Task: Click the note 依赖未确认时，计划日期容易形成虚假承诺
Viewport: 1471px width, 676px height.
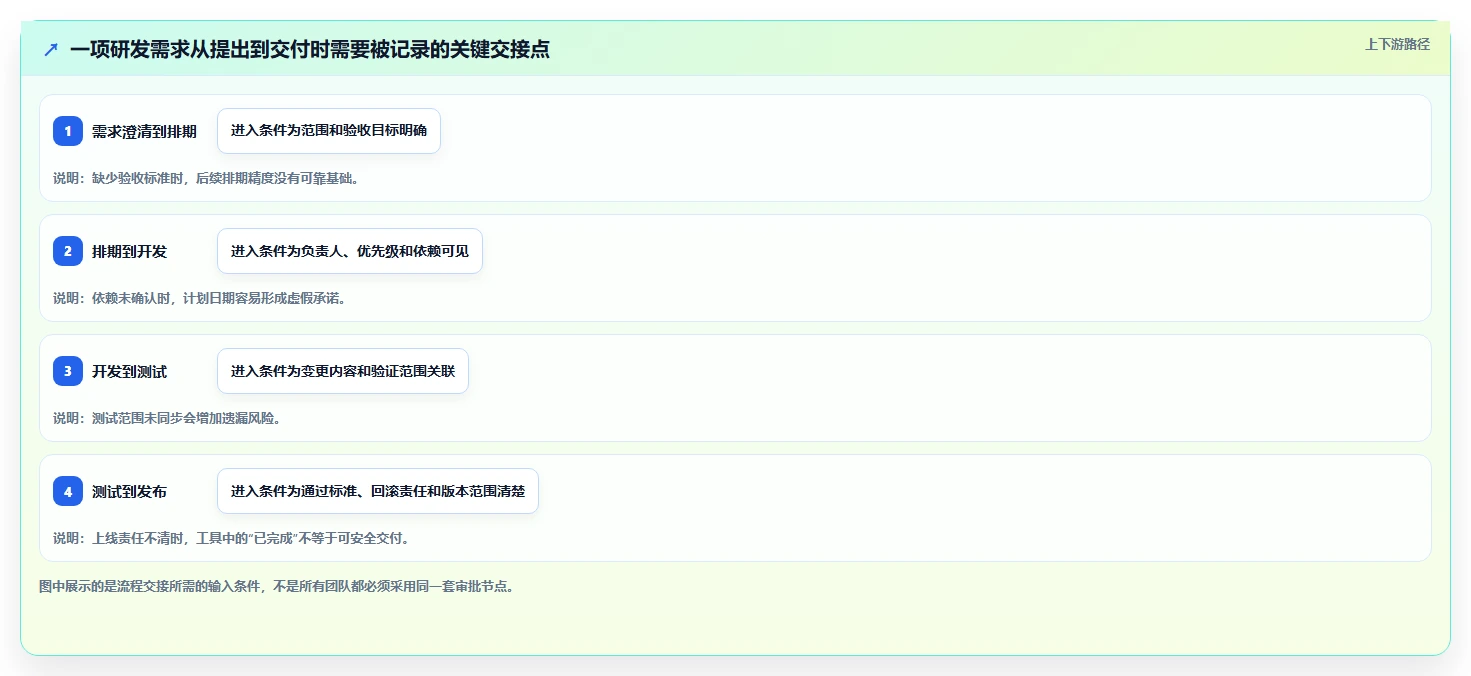Action: tap(199, 298)
